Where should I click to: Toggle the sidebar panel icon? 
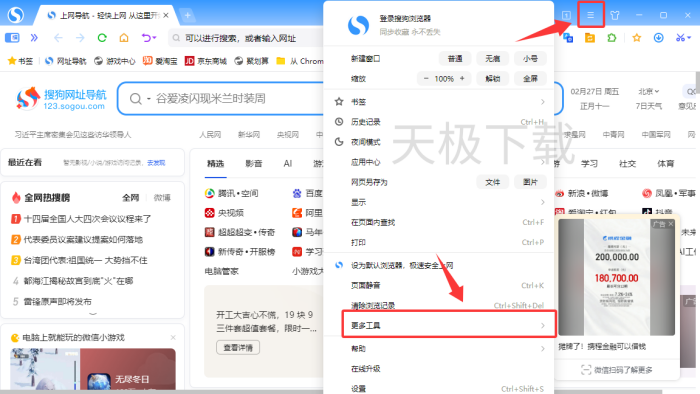pos(12,38)
